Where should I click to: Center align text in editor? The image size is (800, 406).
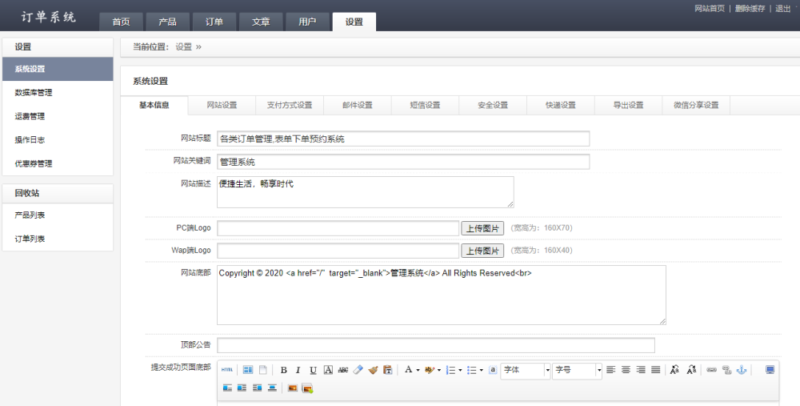pyautogui.click(x=626, y=370)
